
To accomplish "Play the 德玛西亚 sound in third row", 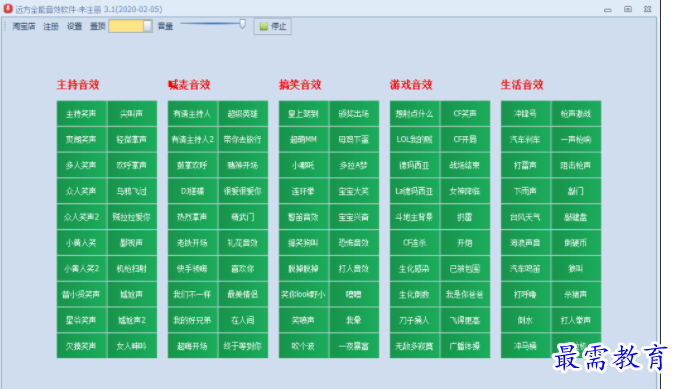I will click(x=415, y=165).
